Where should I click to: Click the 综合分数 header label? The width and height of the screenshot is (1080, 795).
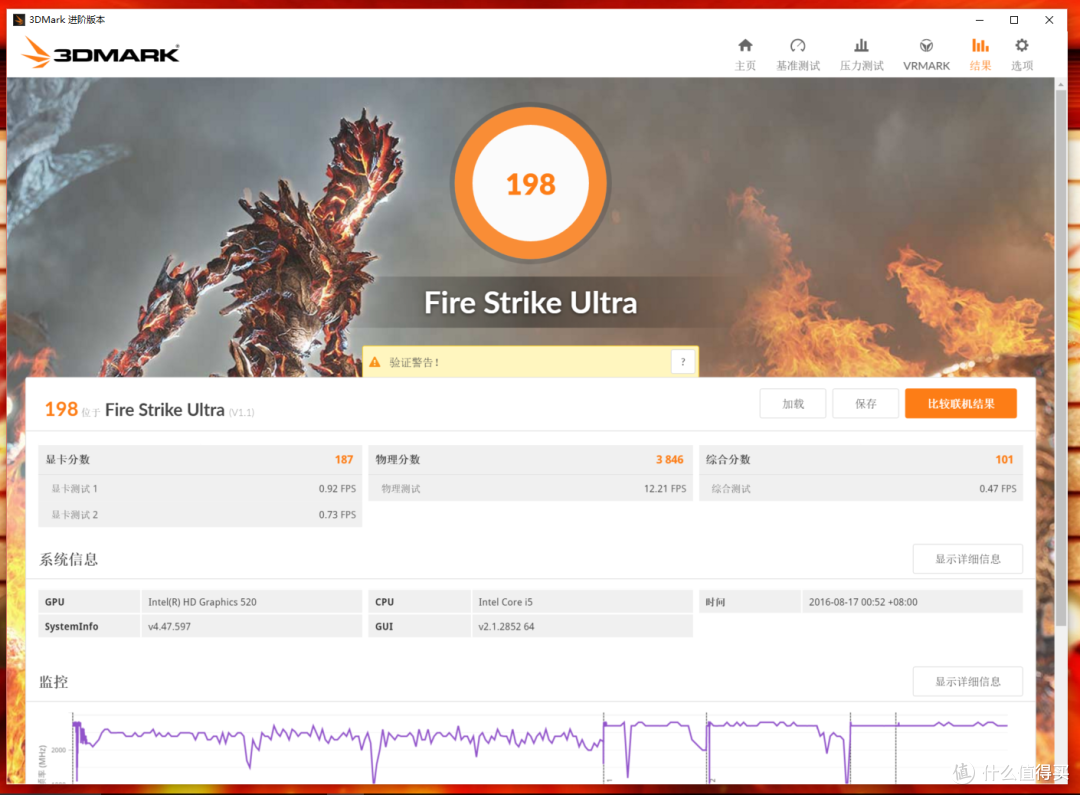pyautogui.click(x=728, y=460)
